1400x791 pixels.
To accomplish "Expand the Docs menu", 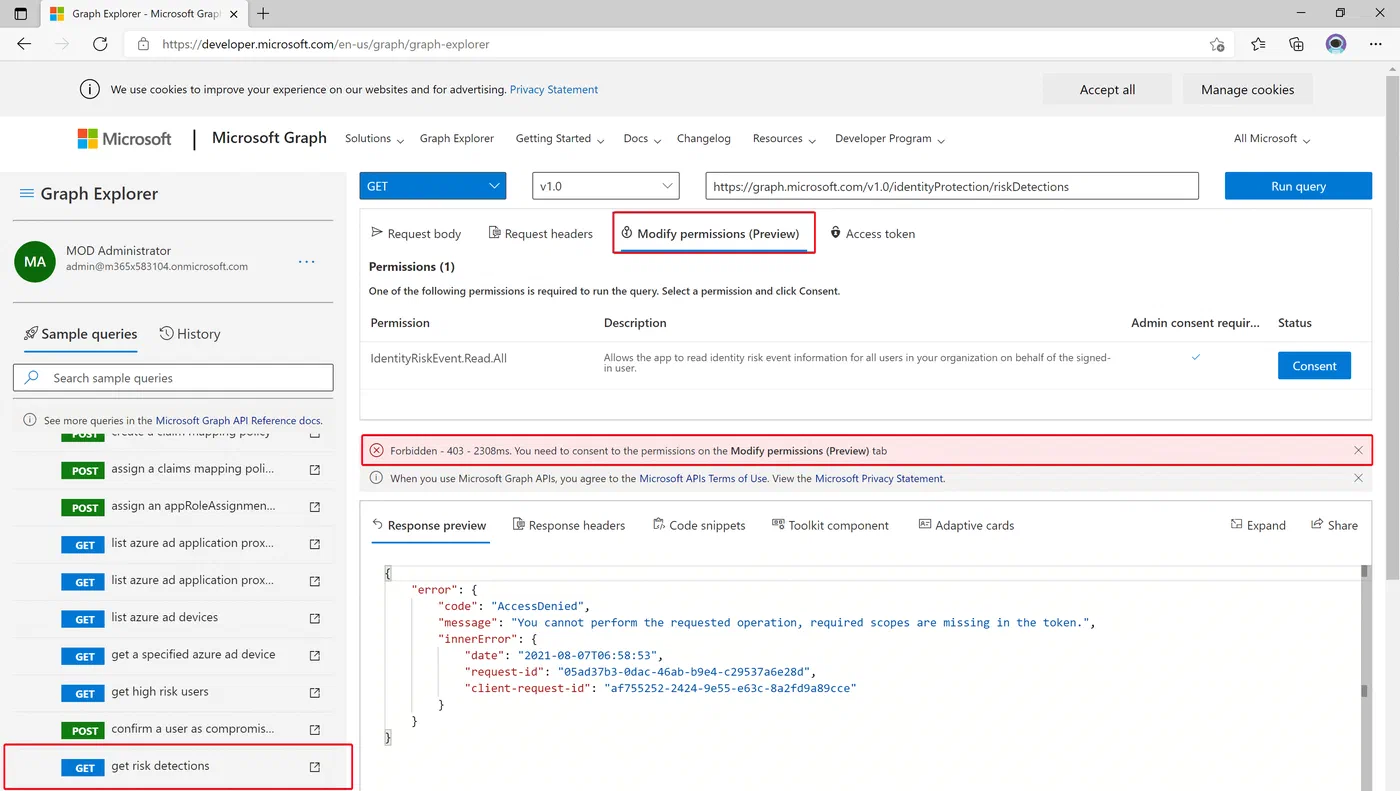I will [643, 139].
